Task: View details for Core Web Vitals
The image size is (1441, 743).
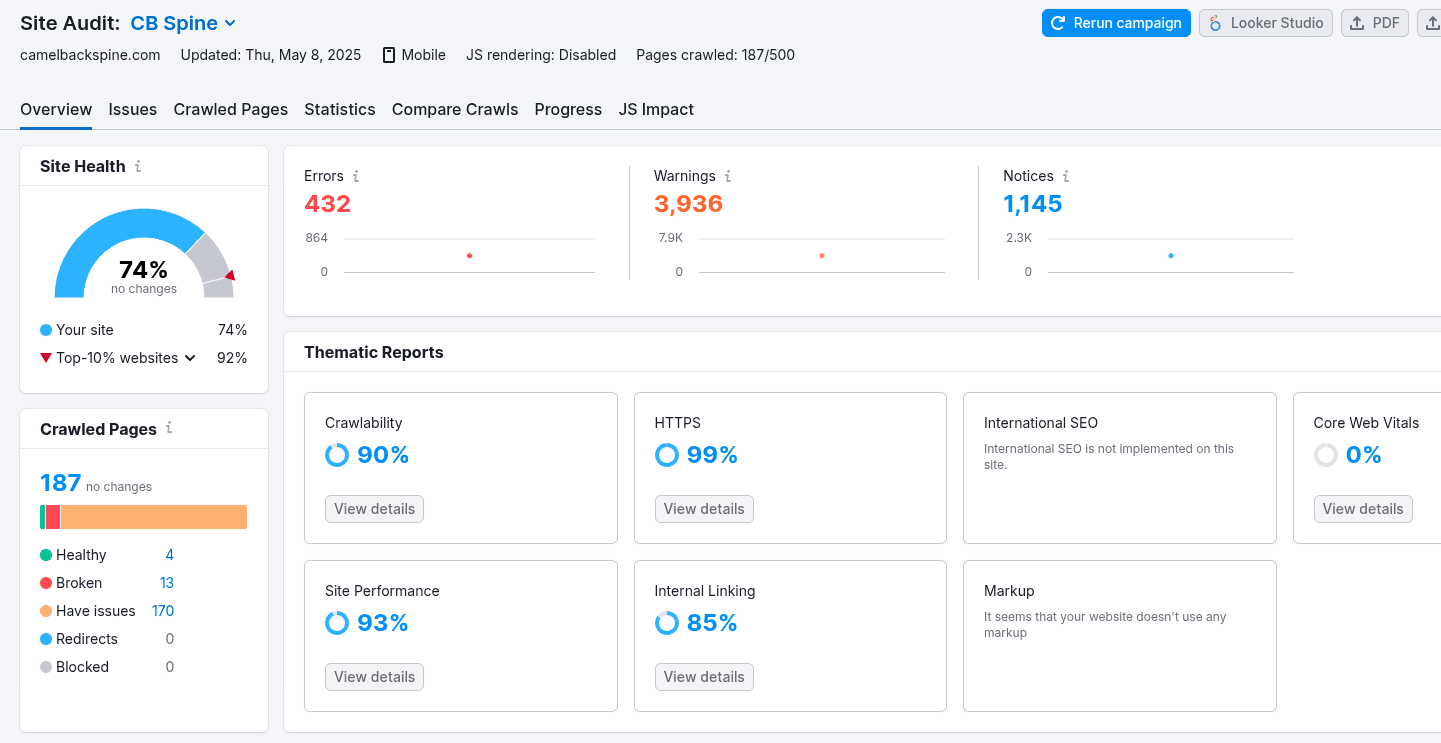Action: 1363,509
